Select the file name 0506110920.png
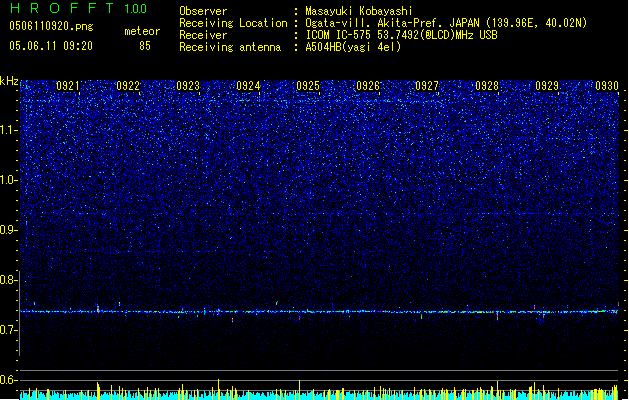629x400 pixels. (x=51, y=26)
